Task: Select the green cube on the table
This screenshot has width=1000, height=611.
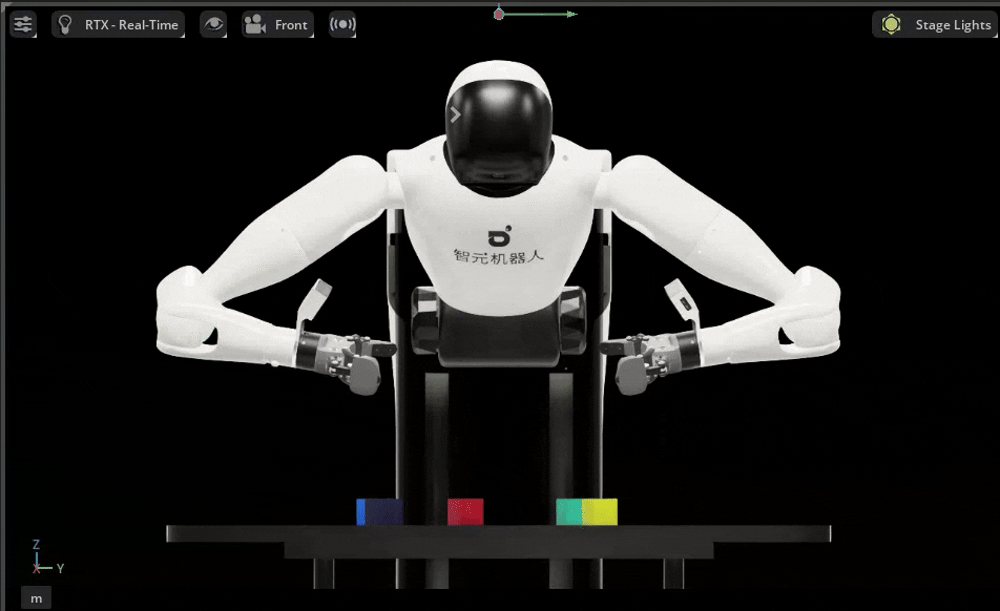Action: 569,512
